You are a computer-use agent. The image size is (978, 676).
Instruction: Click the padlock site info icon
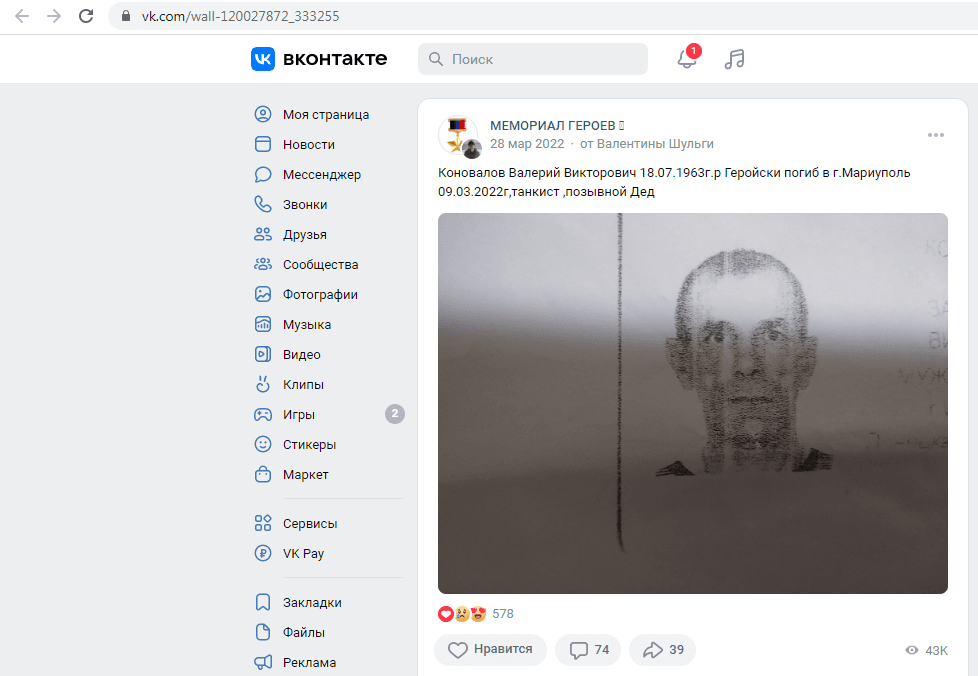(126, 16)
